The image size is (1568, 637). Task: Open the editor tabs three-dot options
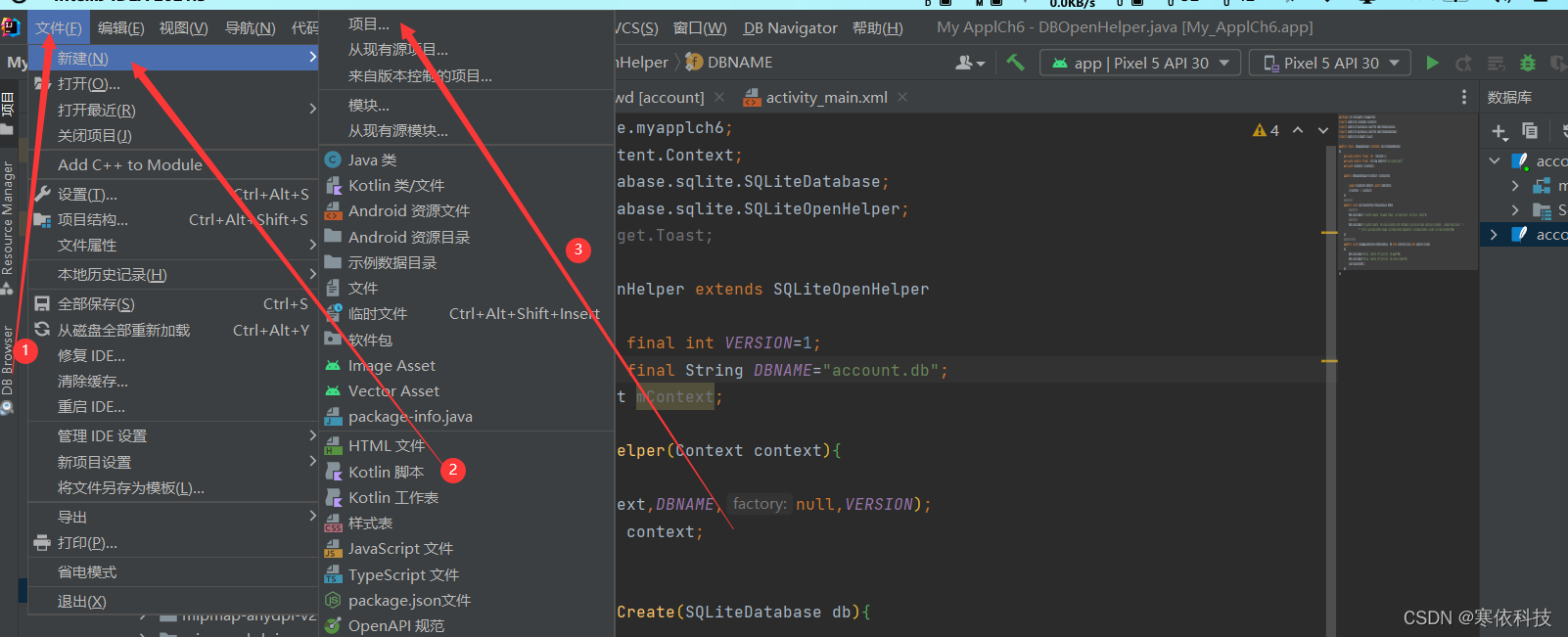click(1464, 97)
